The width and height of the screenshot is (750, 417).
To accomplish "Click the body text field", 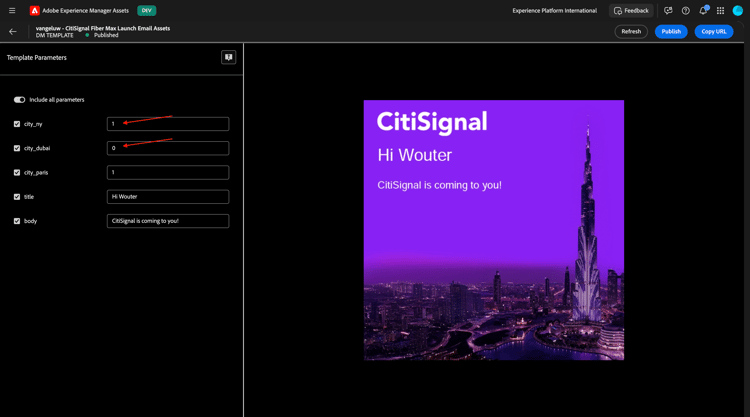I will coord(168,221).
